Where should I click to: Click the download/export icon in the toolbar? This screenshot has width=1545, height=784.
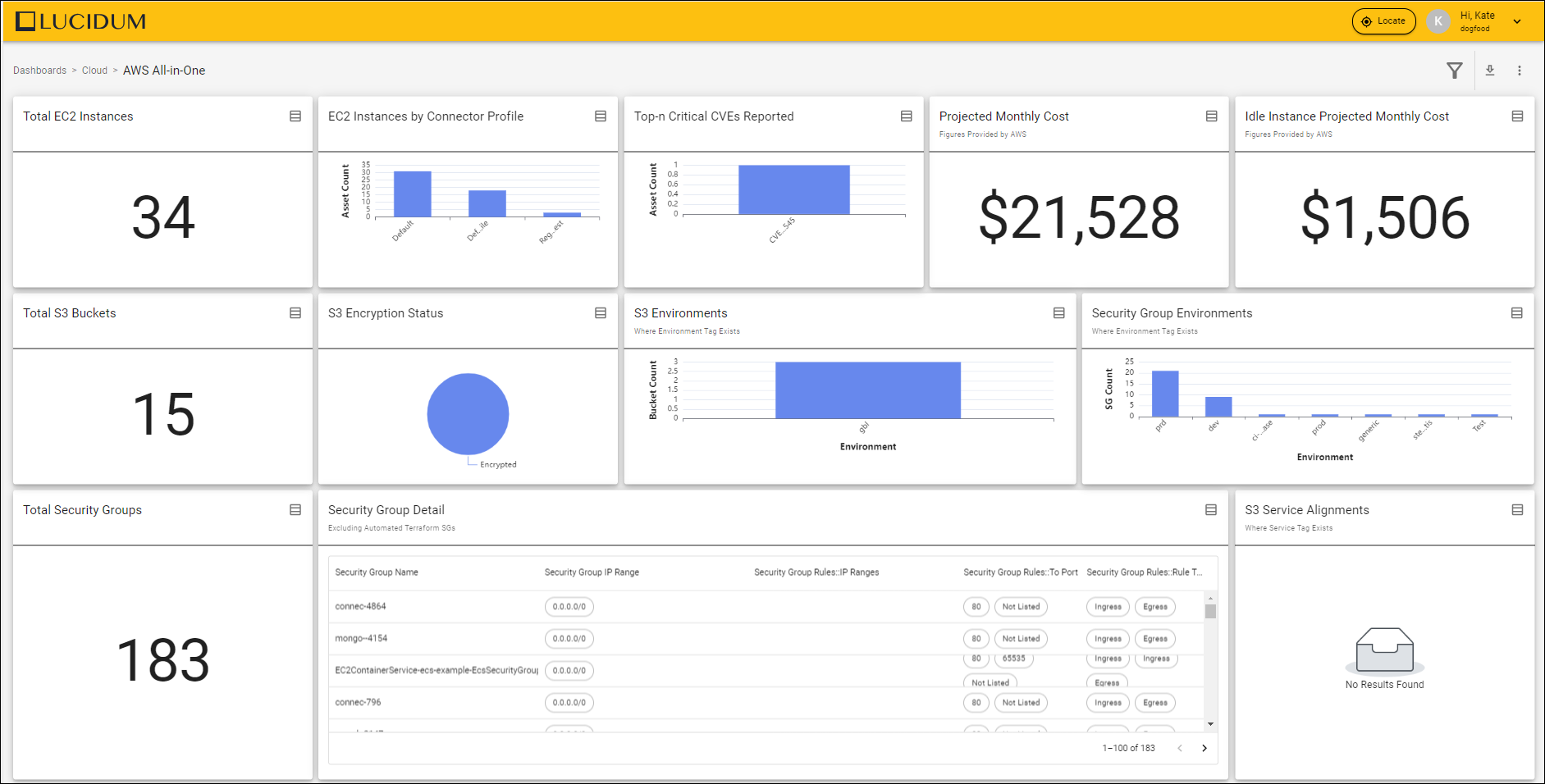tap(1490, 71)
